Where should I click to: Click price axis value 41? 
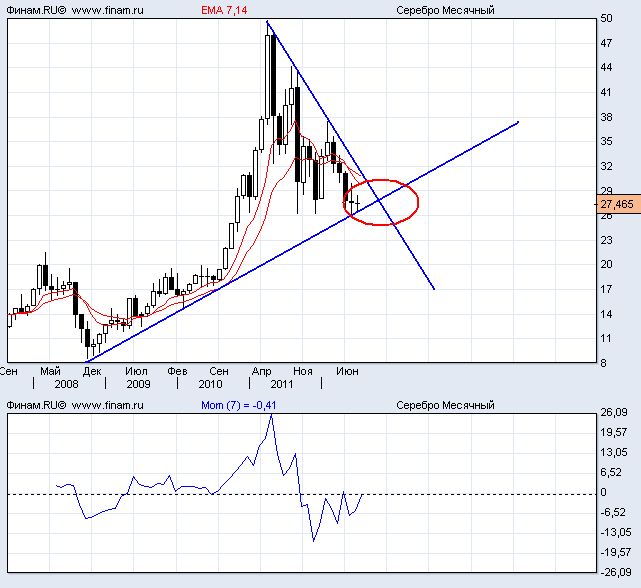[x=606, y=92]
